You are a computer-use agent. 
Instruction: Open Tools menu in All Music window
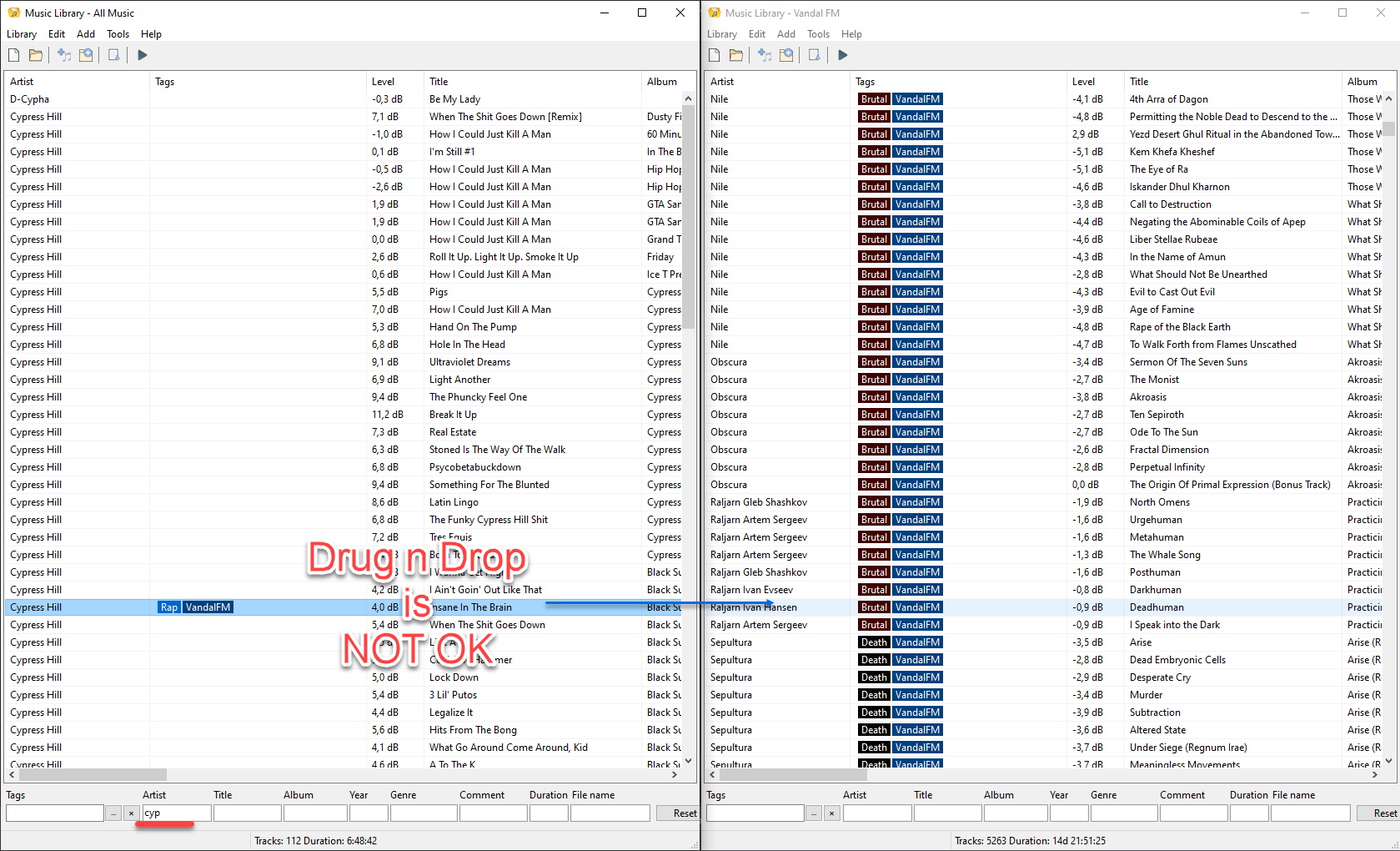click(x=118, y=34)
